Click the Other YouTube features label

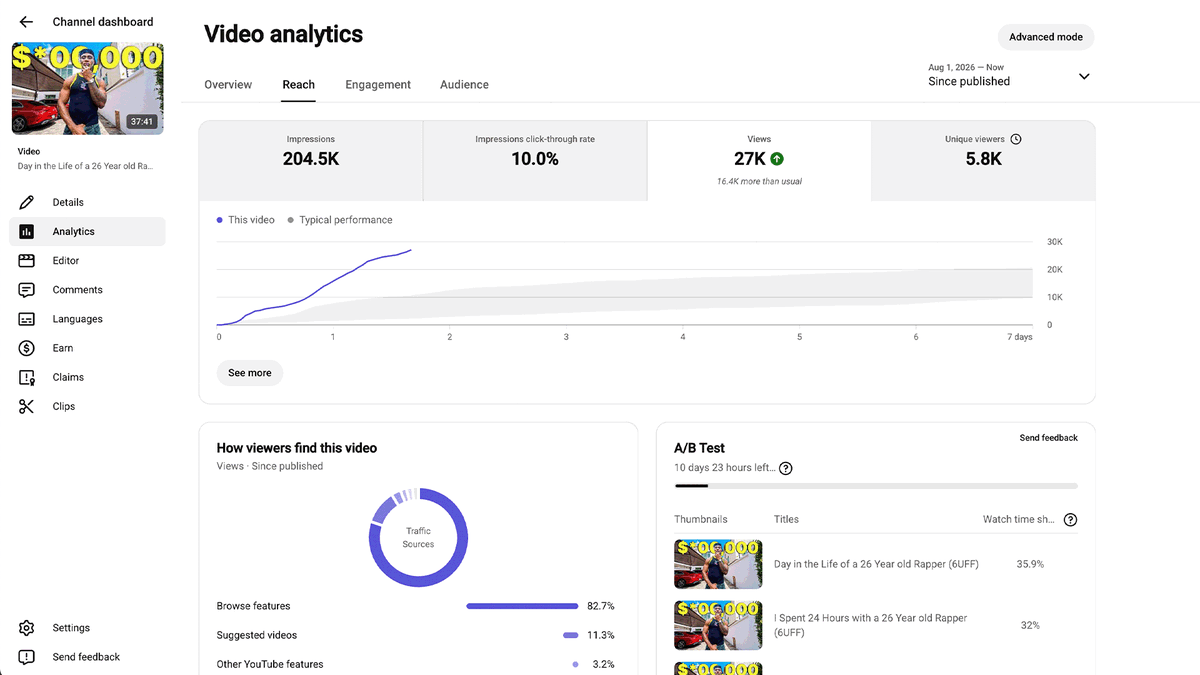(x=270, y=664)
